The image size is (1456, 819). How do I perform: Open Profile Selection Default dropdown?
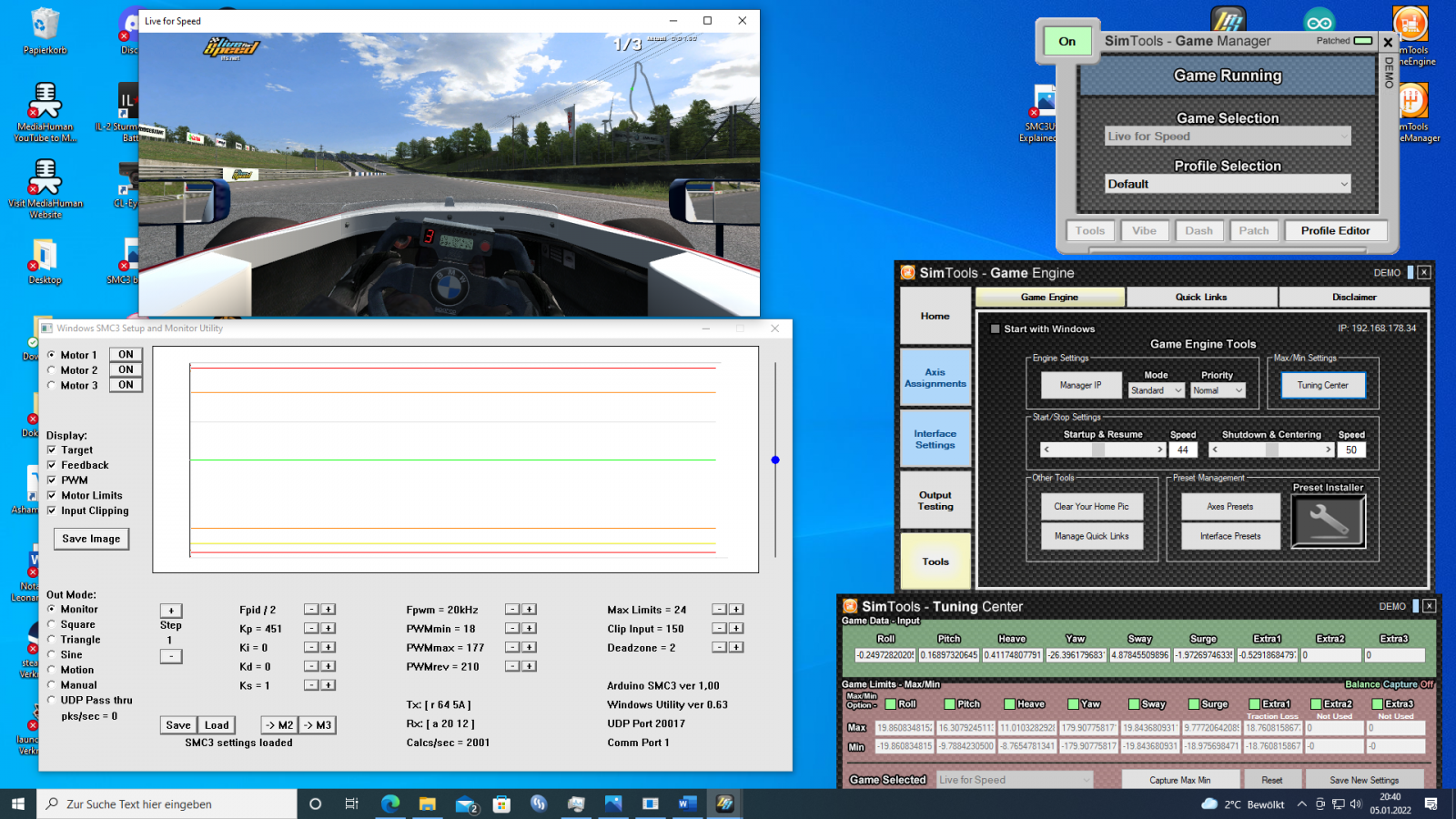[x=1228, y=184]
